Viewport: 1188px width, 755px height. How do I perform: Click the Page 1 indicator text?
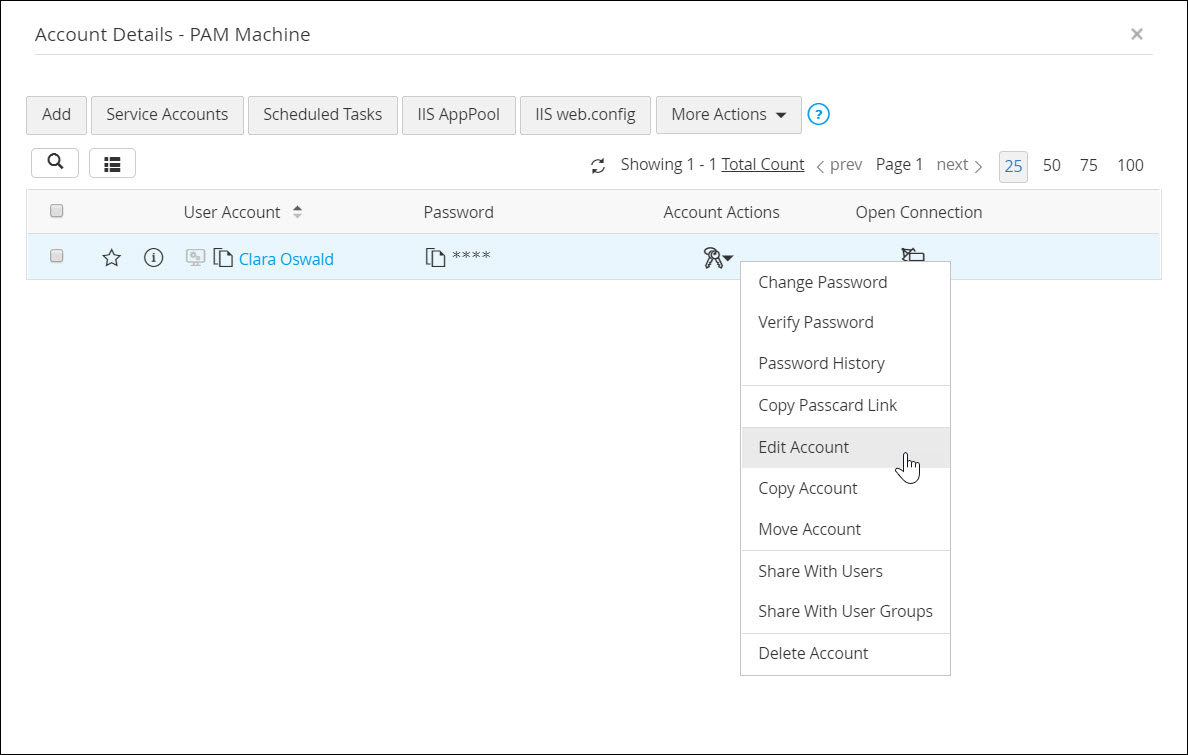pos(899,164)
